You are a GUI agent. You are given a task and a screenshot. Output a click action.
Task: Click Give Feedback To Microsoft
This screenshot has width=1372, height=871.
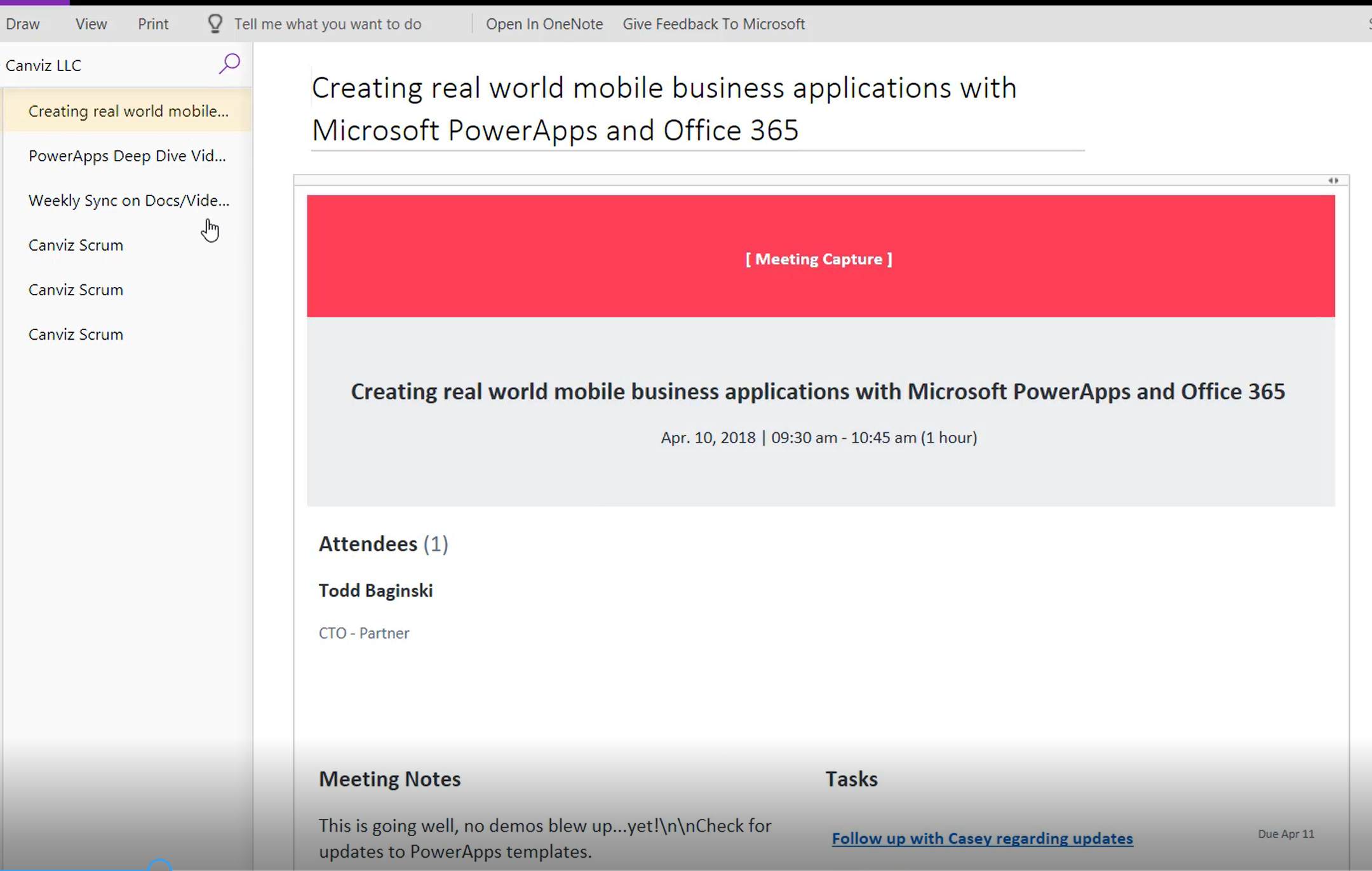(x=713, y=24)
